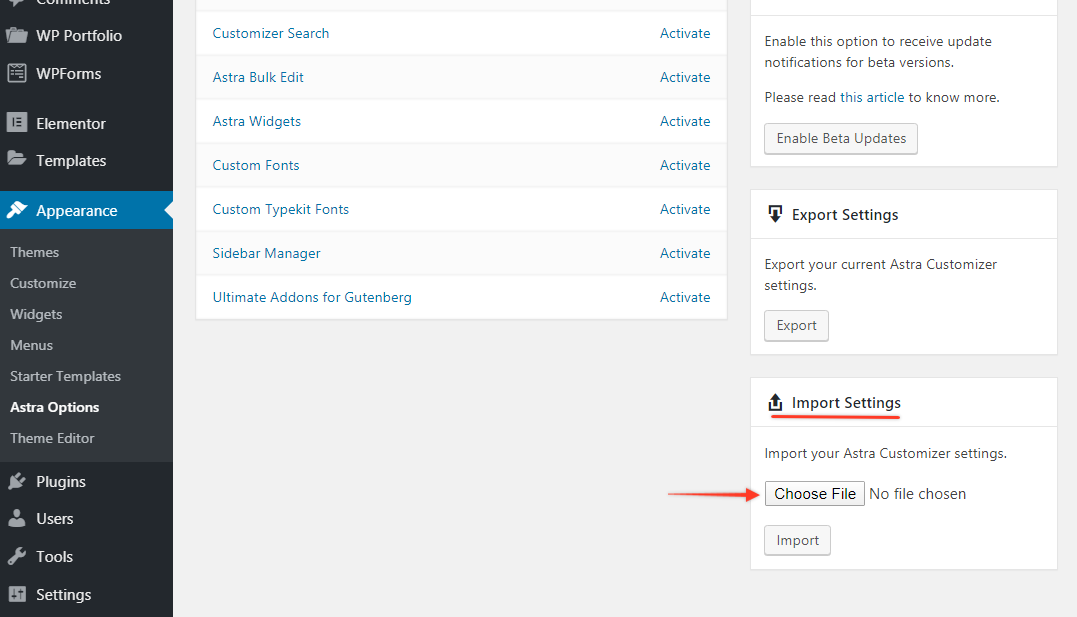Click the WP Portfolio folder icon
Image resolution: width=1077 pixels, height=617 pixels.
click(17, 35)
